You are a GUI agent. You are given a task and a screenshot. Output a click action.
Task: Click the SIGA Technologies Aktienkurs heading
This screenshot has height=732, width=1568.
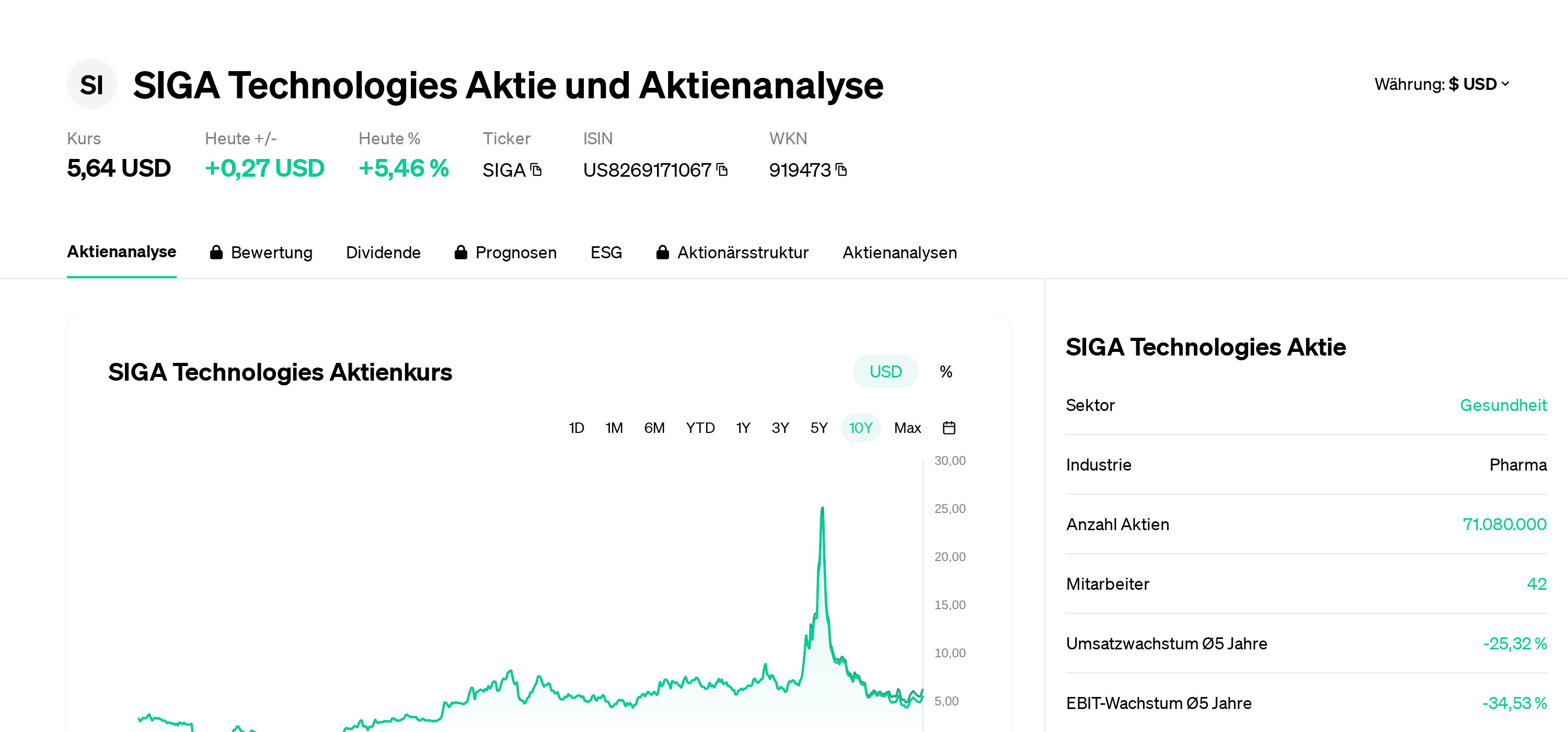(x=280, y=372)
